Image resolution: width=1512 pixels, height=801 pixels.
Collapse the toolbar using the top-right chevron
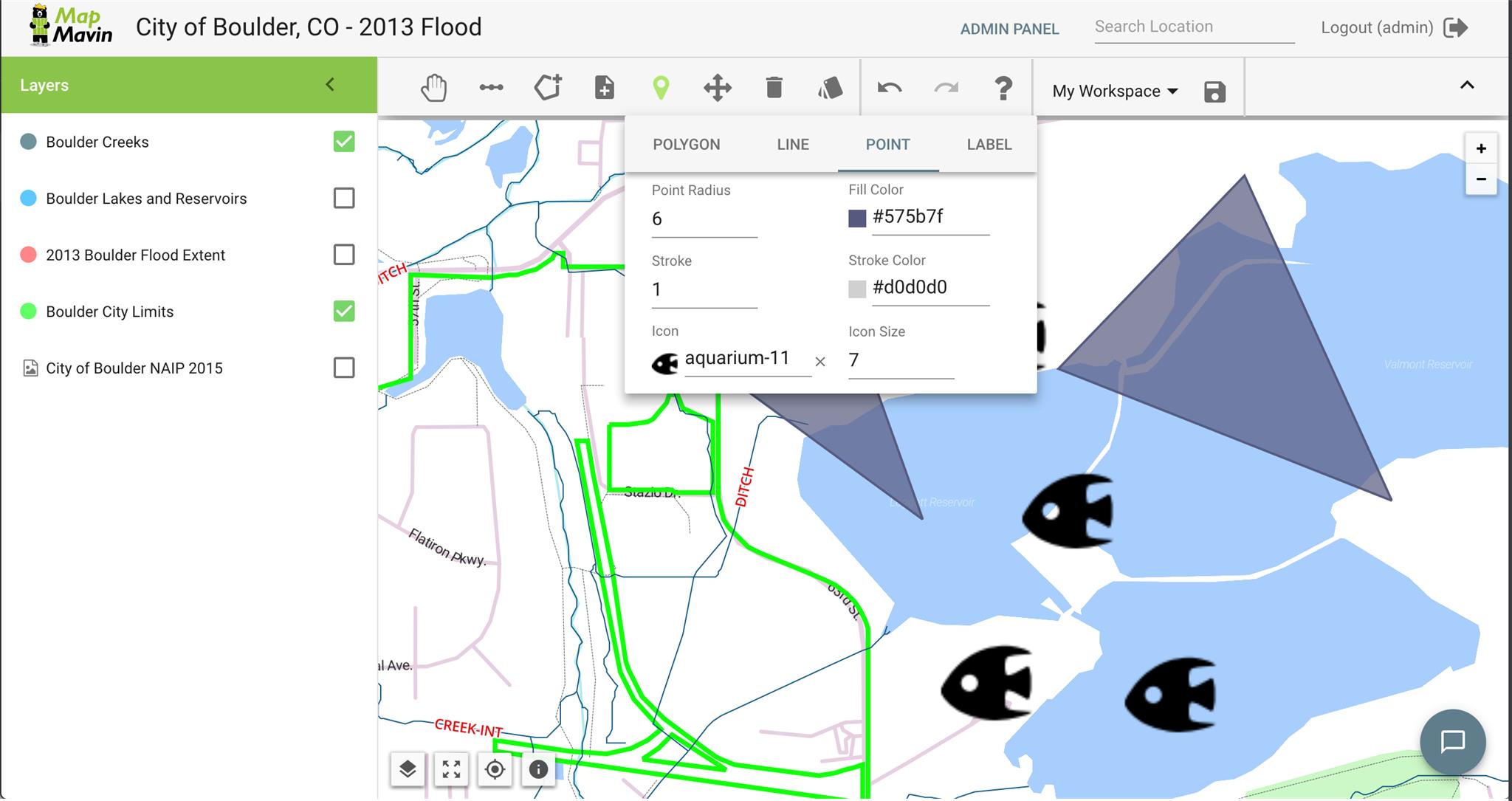pos(1468,85)
